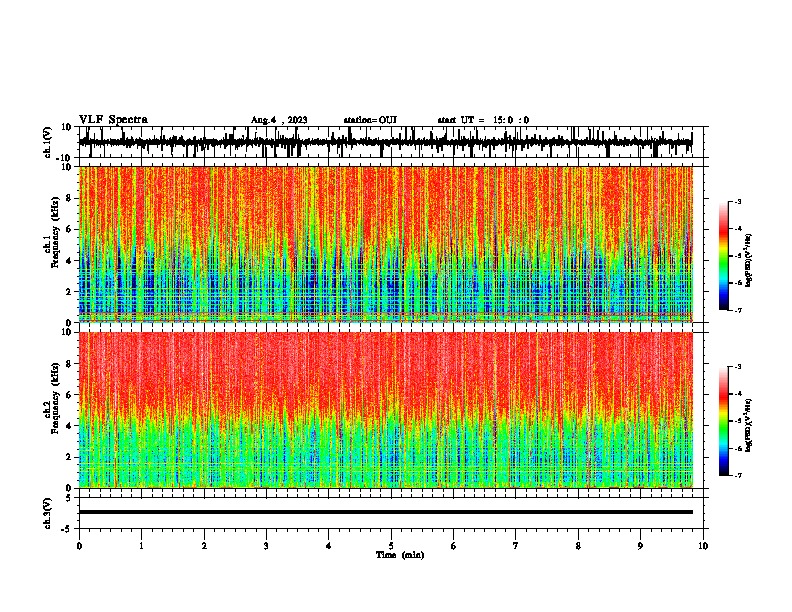
Task: Click the "Time (min)" x-axis label
Action: pyautogui.click(x=400, y=555)
